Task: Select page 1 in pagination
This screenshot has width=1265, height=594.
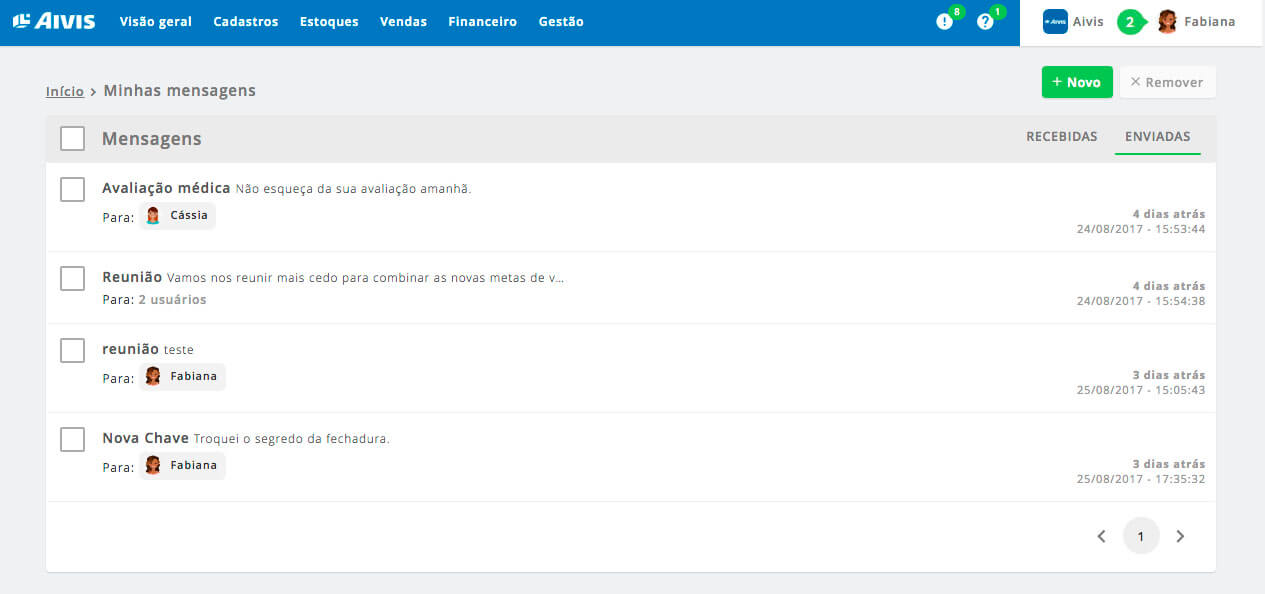Action: point(1141,536)
